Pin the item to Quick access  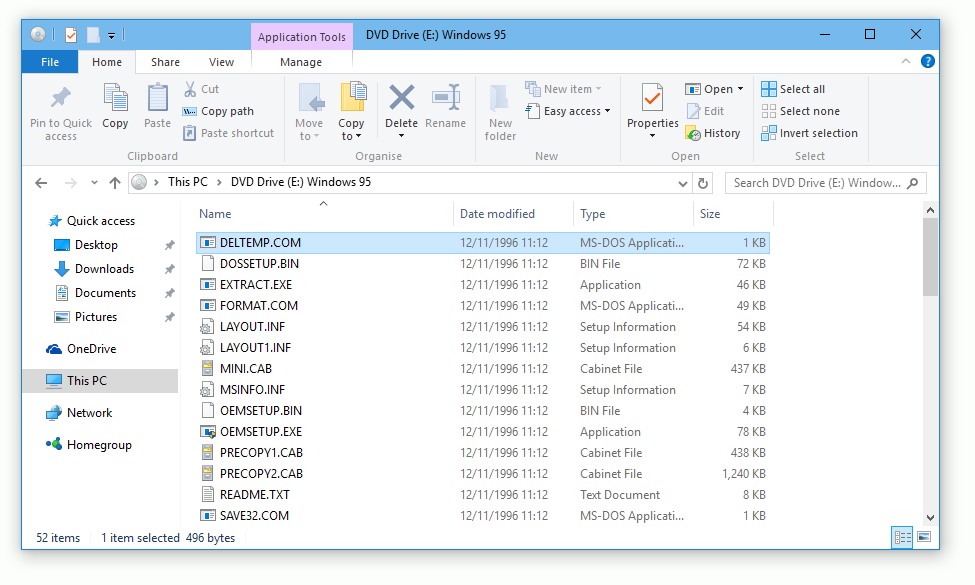pyautogui.click(x=61, y=113)
